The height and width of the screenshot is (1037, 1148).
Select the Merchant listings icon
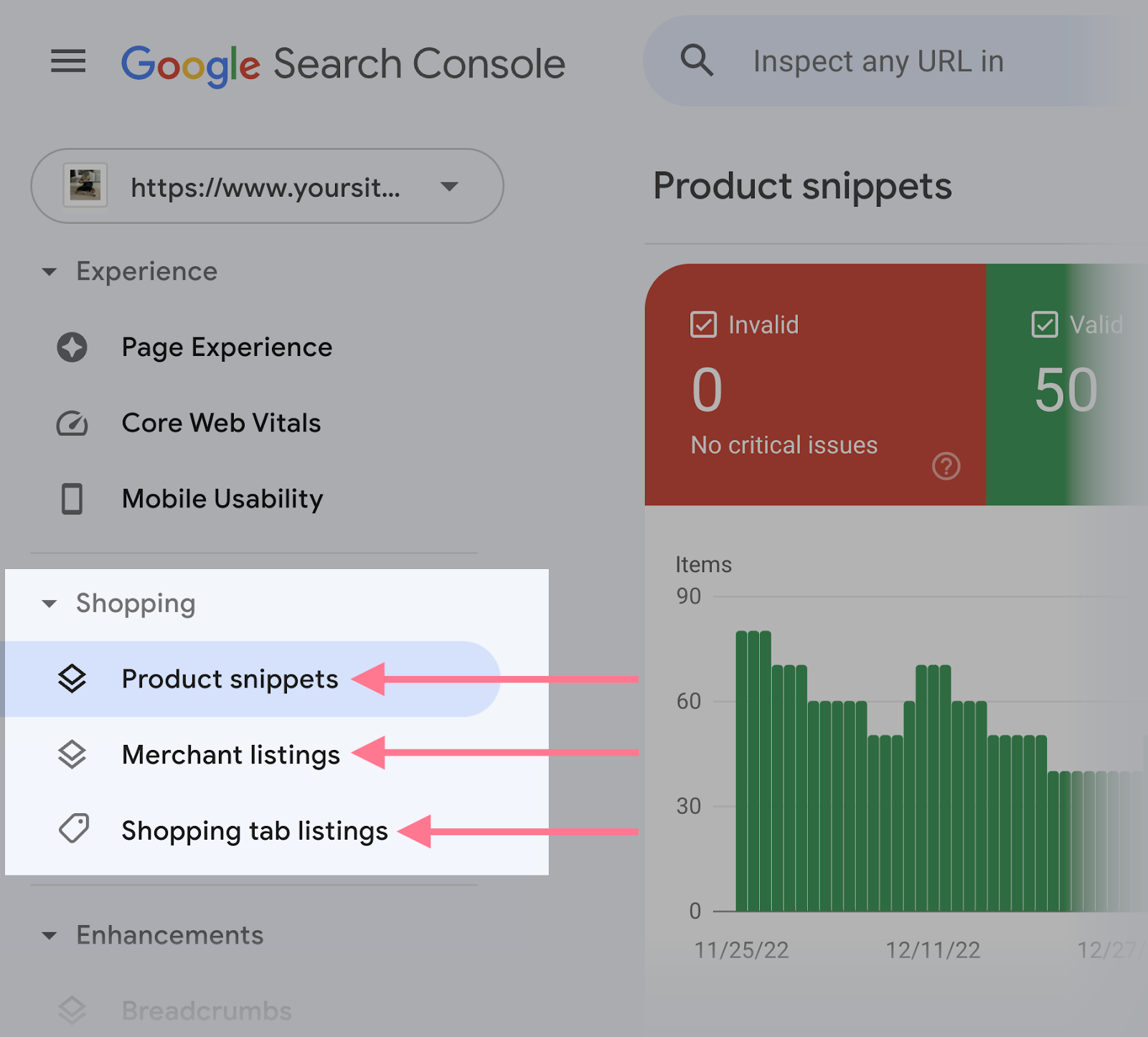72,754
